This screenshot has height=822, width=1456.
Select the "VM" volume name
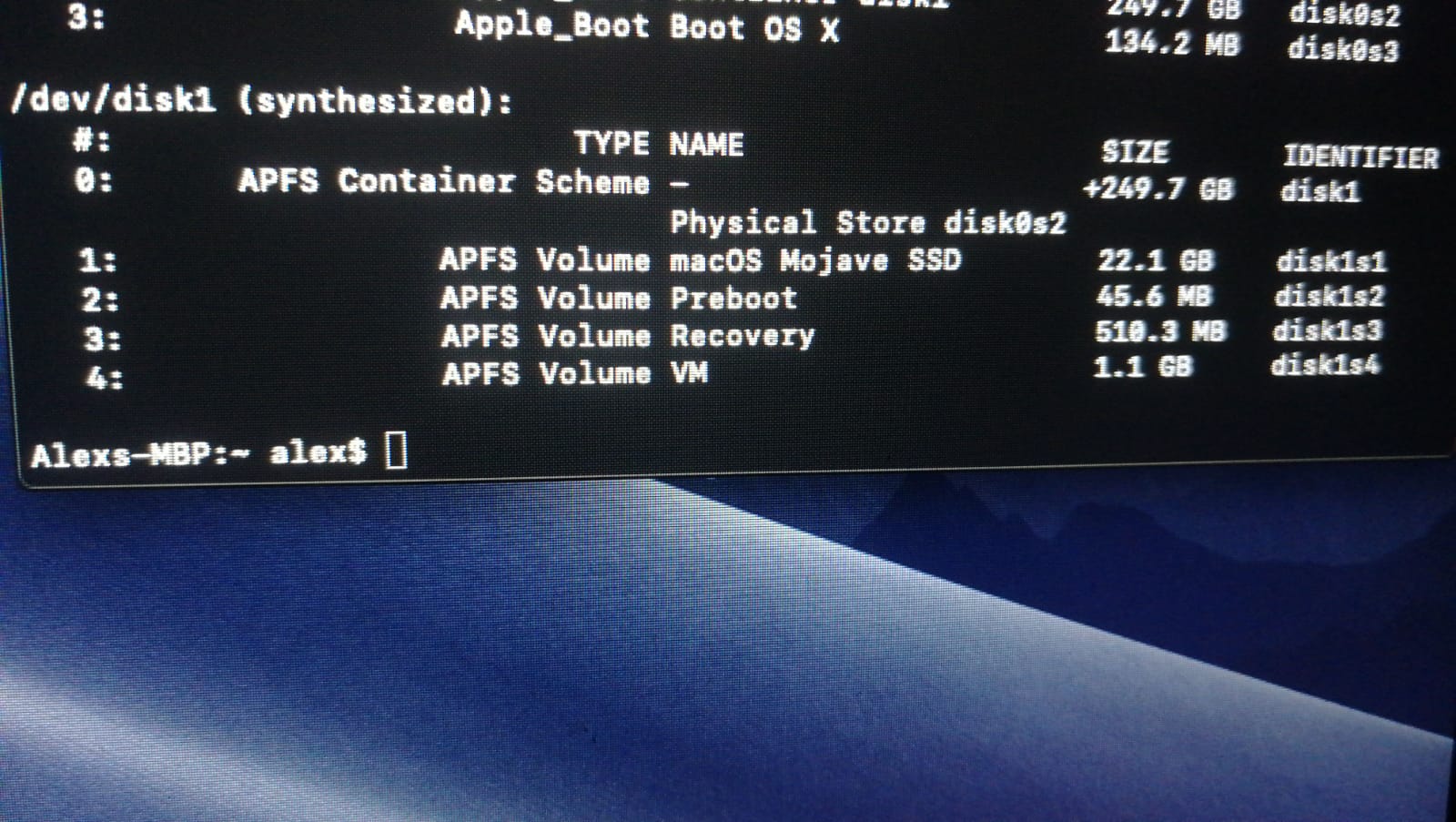689,372
